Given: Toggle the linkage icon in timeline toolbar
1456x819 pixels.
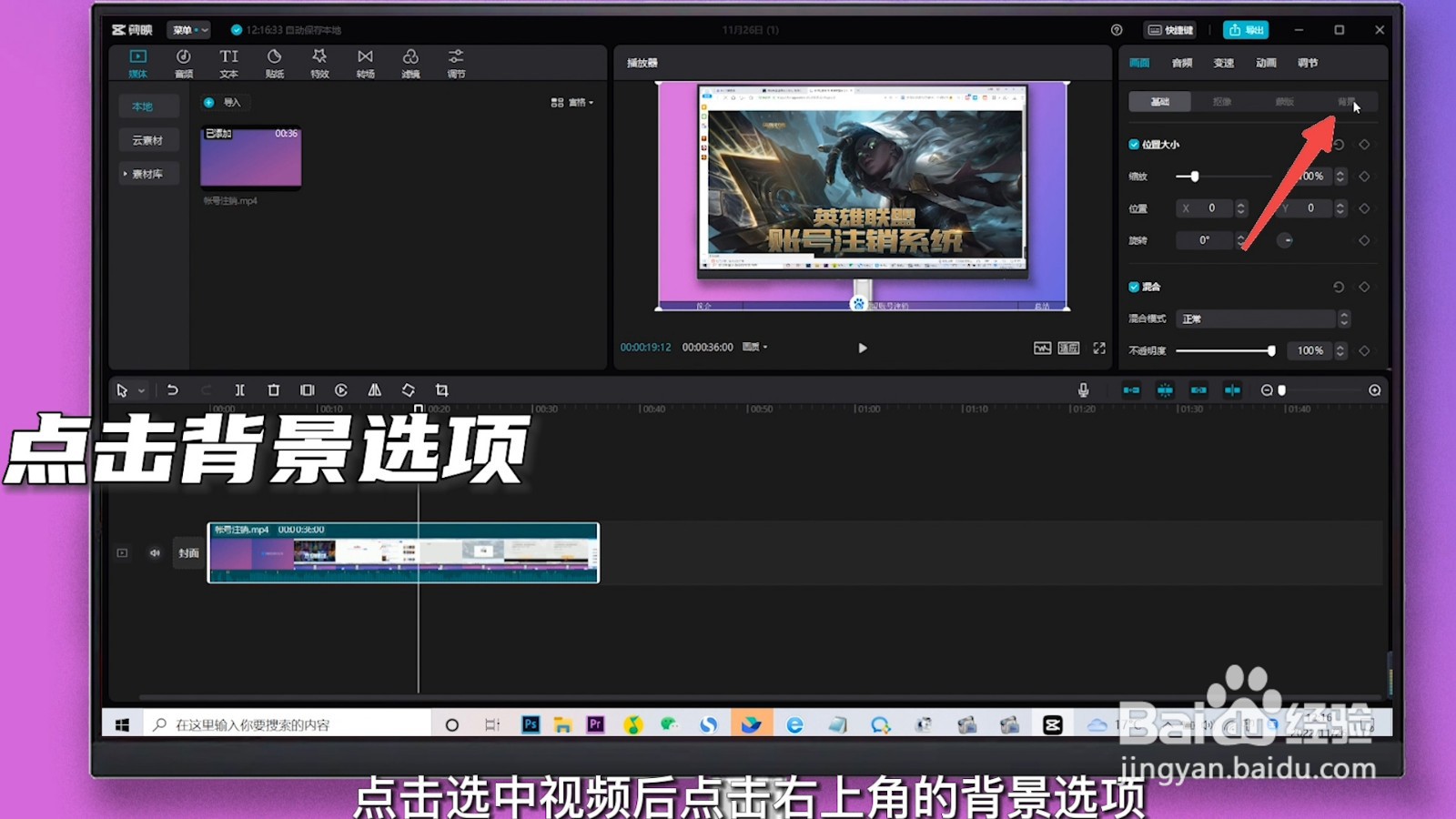Looking at the screenshot, I should [1198, 390].
